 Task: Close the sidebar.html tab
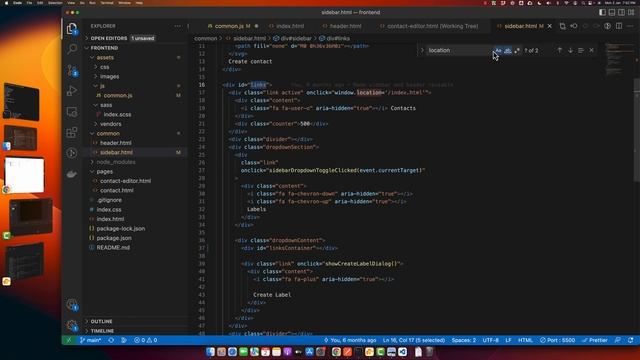550,26
